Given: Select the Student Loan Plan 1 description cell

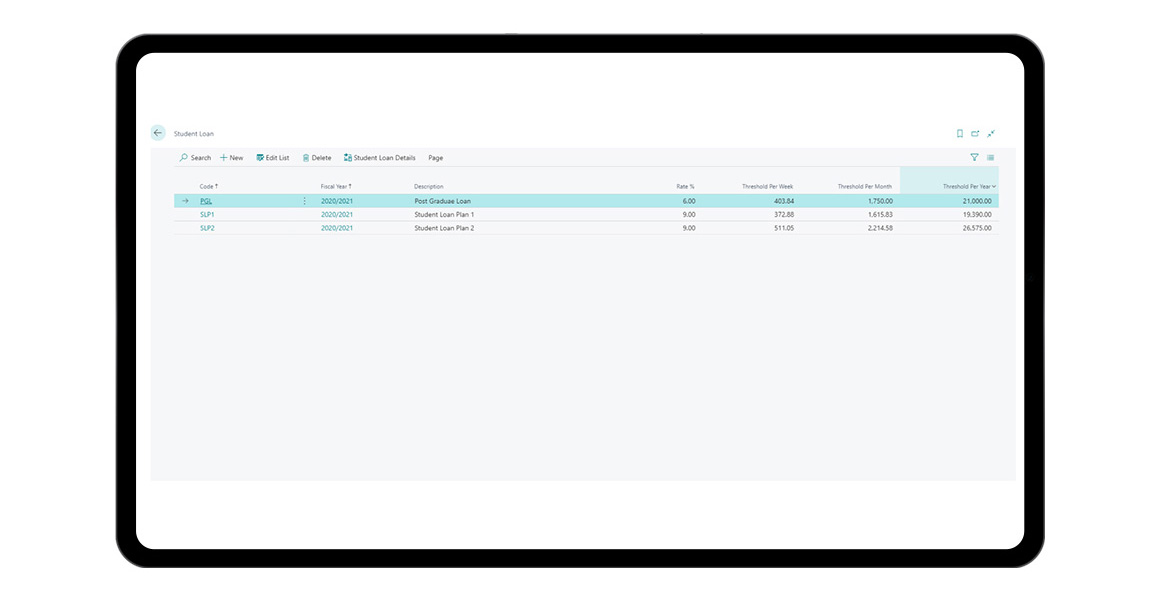Looking at the screenshot, I should [x=444, y=215].
